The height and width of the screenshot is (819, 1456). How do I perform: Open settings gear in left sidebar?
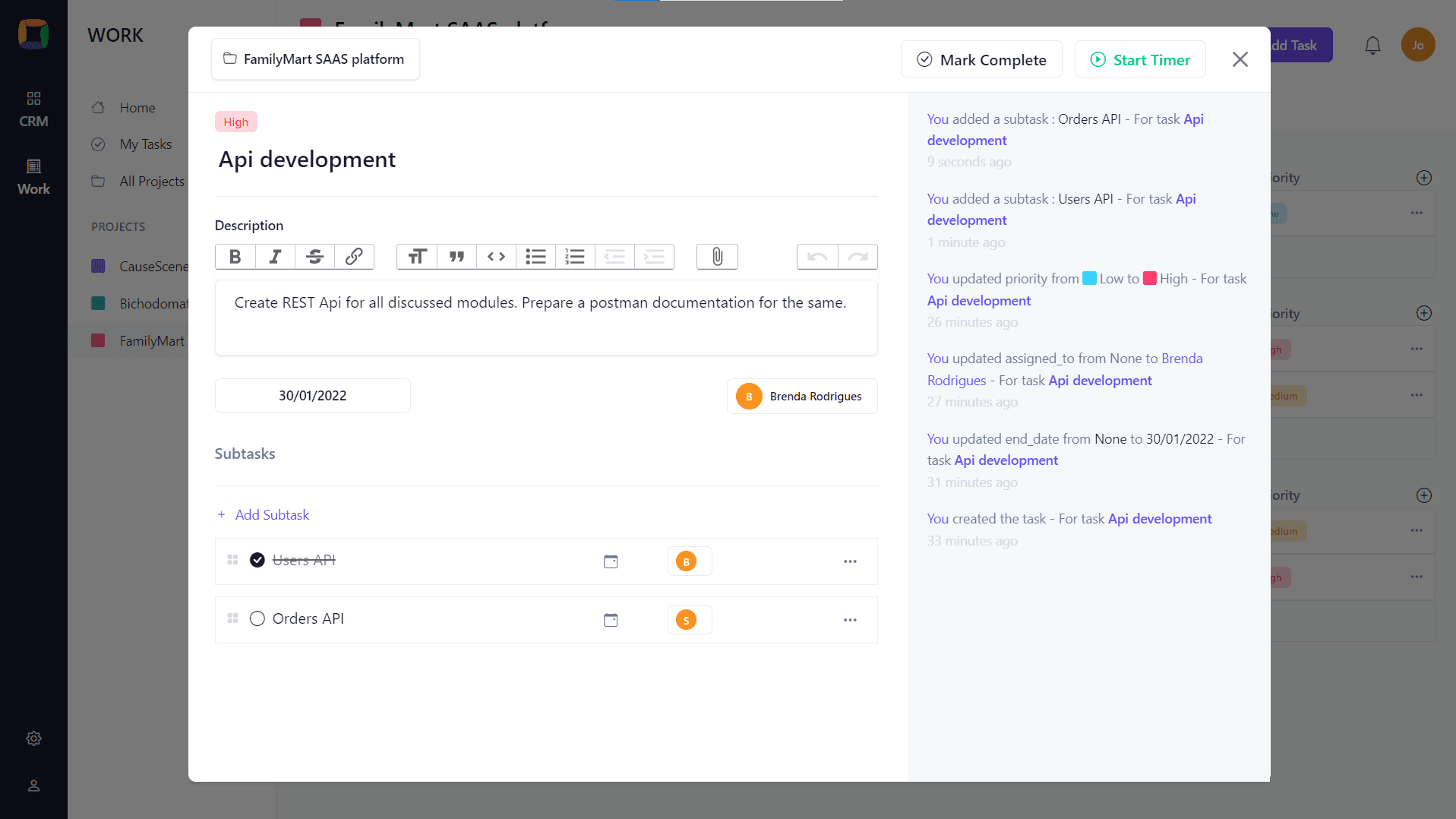pyautogui.click(x=33, y=738)
